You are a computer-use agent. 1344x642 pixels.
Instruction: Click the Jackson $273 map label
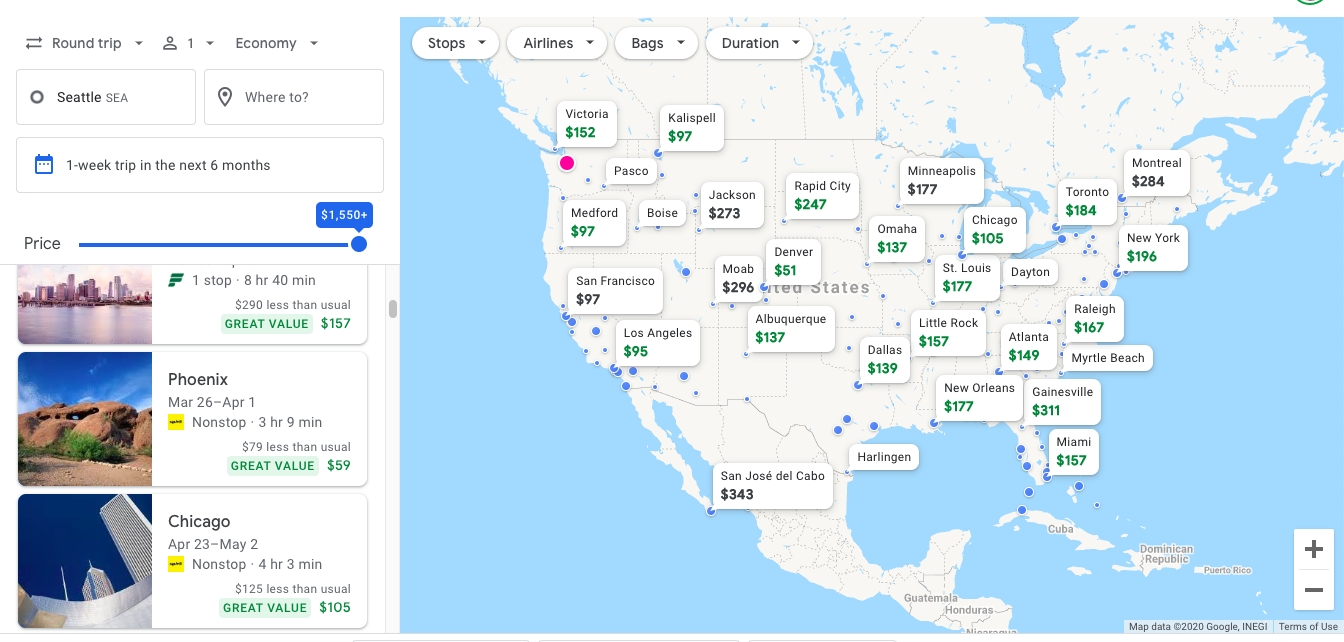click(732, 204)
